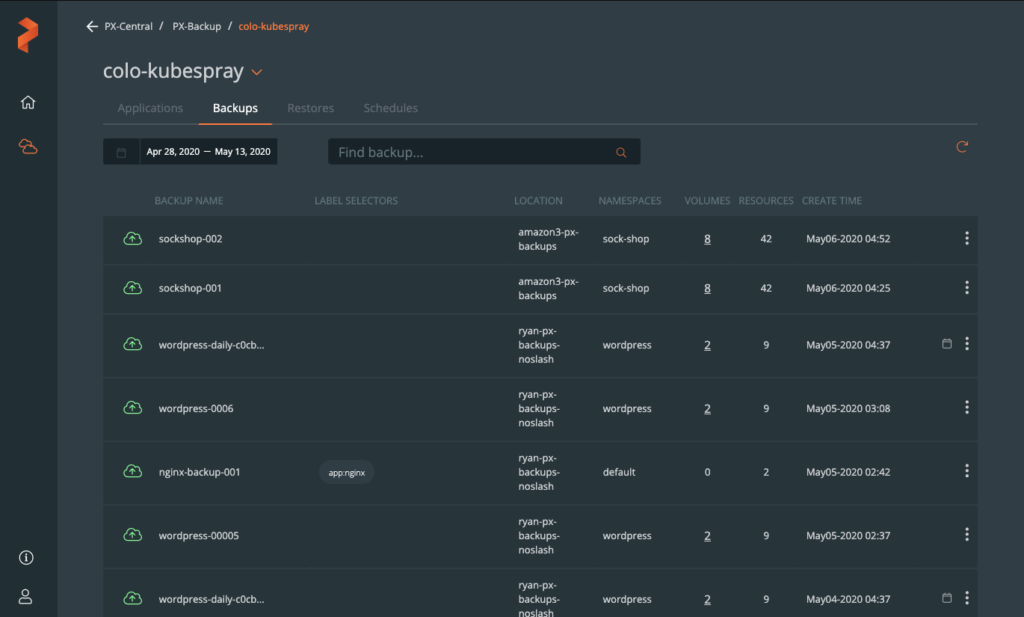1024x617 pixels.
Task: Click the LABEL SELECTORS column header
Action: pyautogui.click(x=356, y=201)
